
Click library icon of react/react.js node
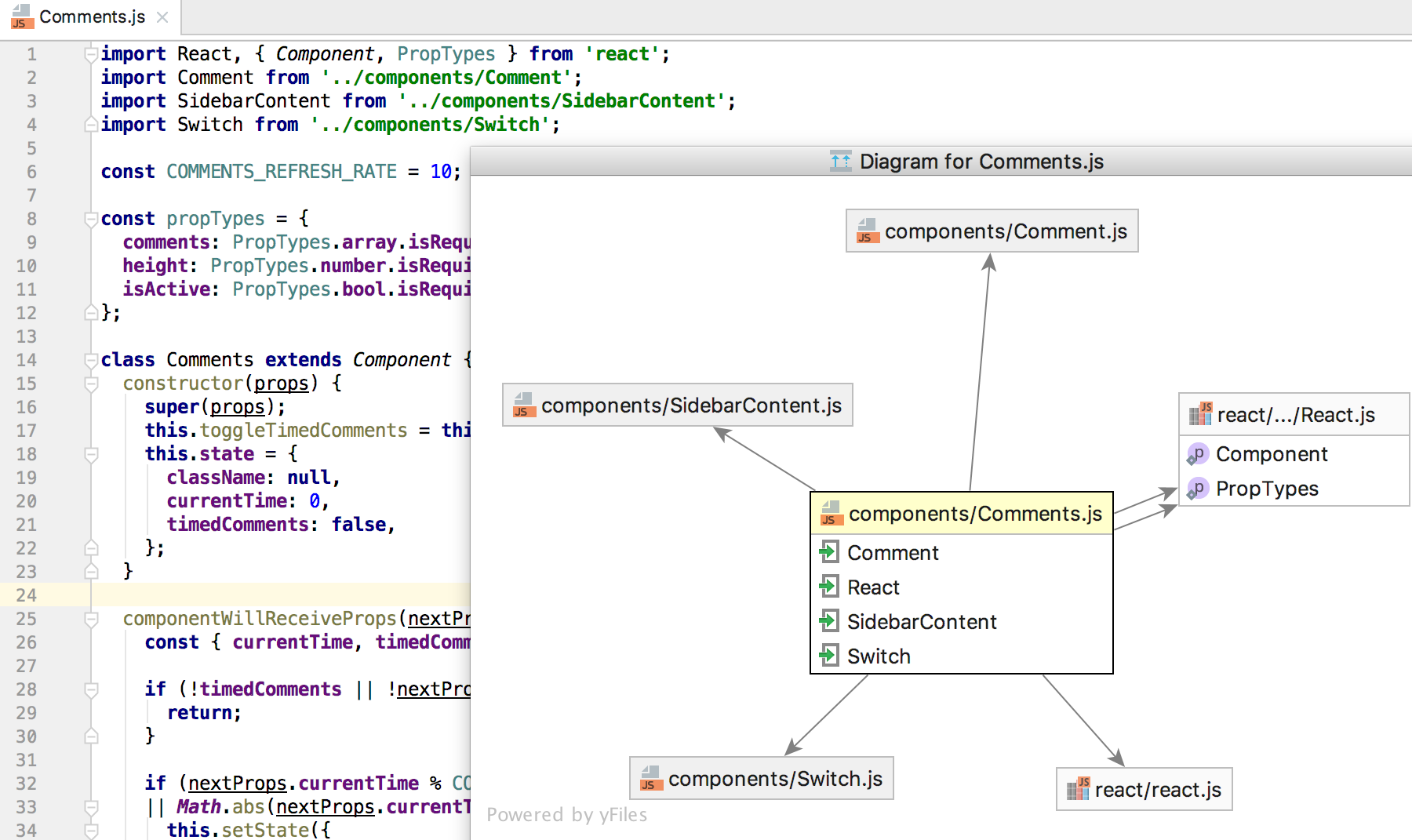click(x=1079, y=789)
